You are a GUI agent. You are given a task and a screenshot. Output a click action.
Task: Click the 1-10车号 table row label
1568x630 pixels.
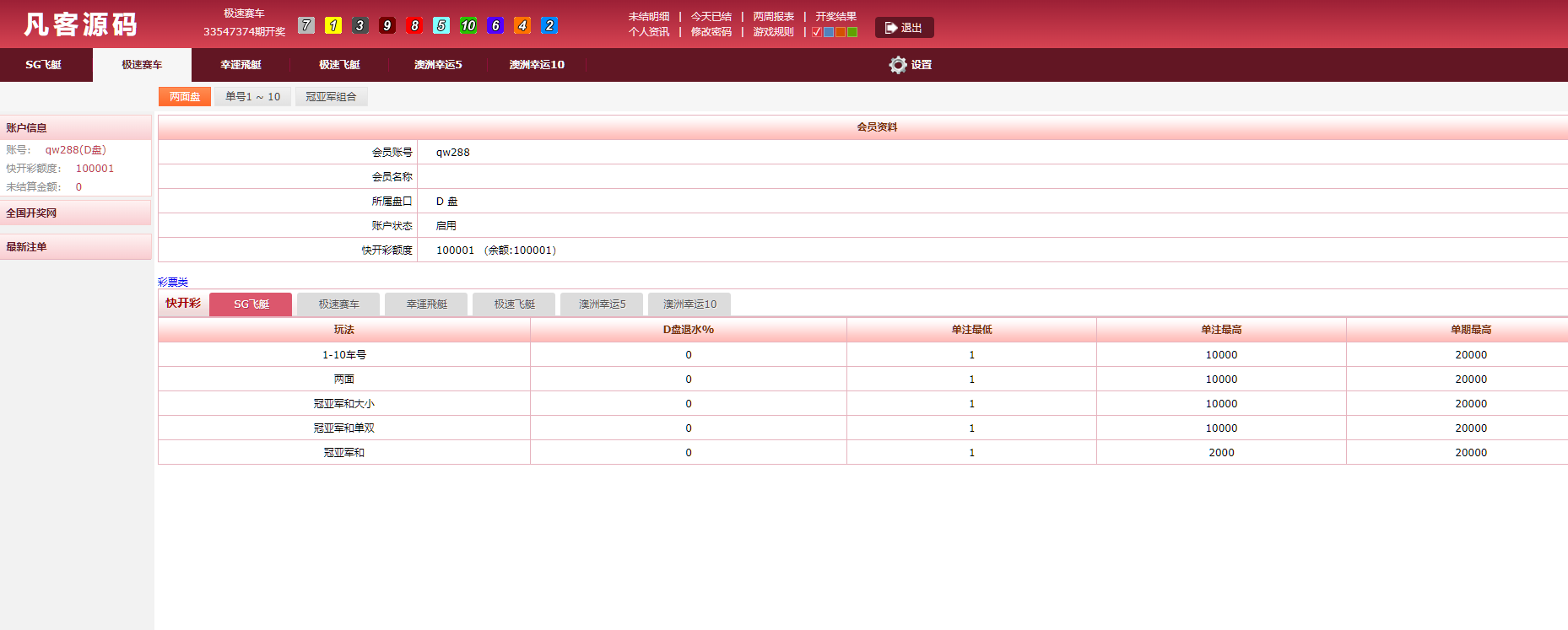344,355
